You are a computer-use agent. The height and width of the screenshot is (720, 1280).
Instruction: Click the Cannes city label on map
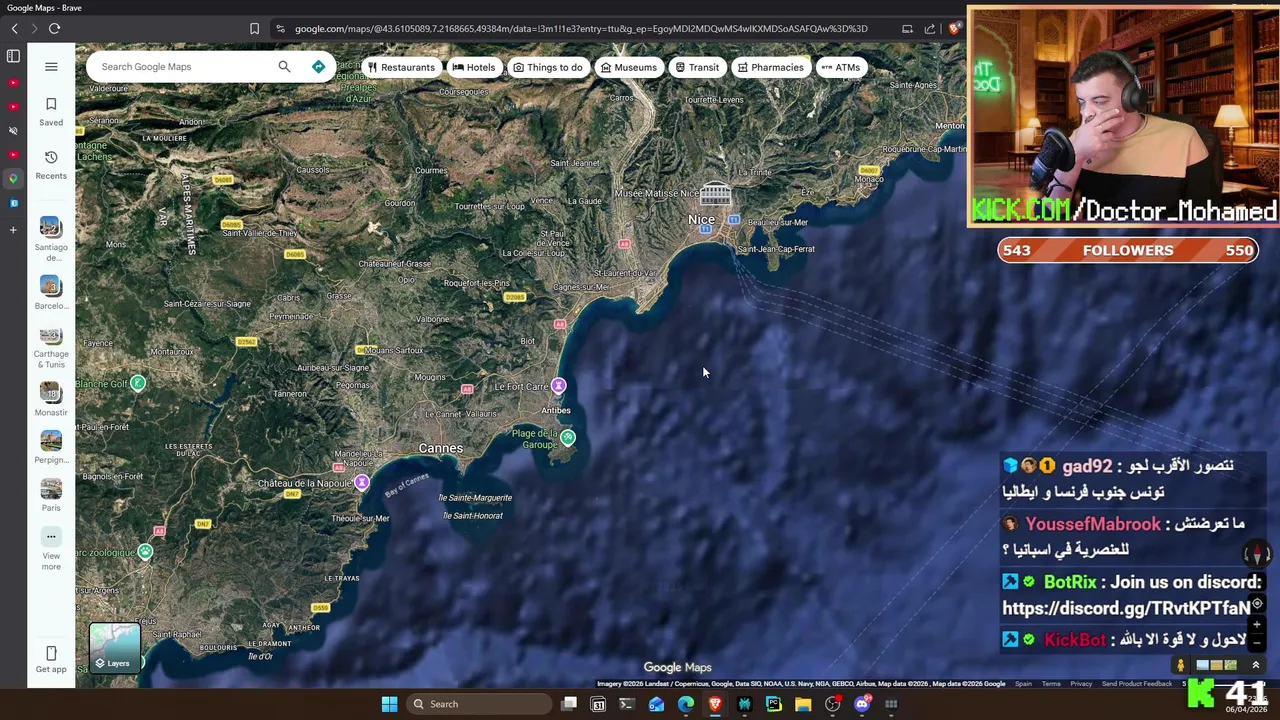point(441,448)
